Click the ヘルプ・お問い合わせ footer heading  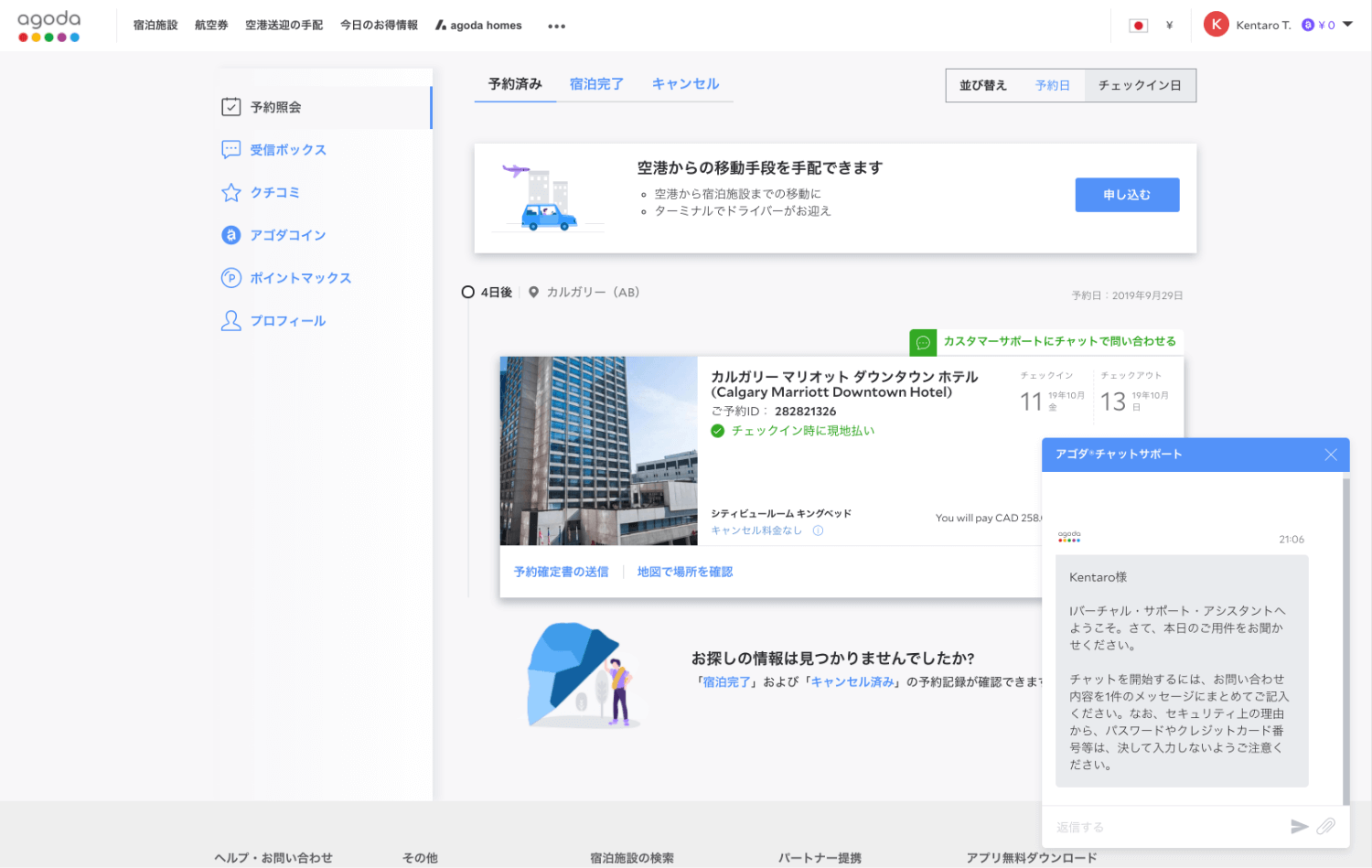coord(273,858)
